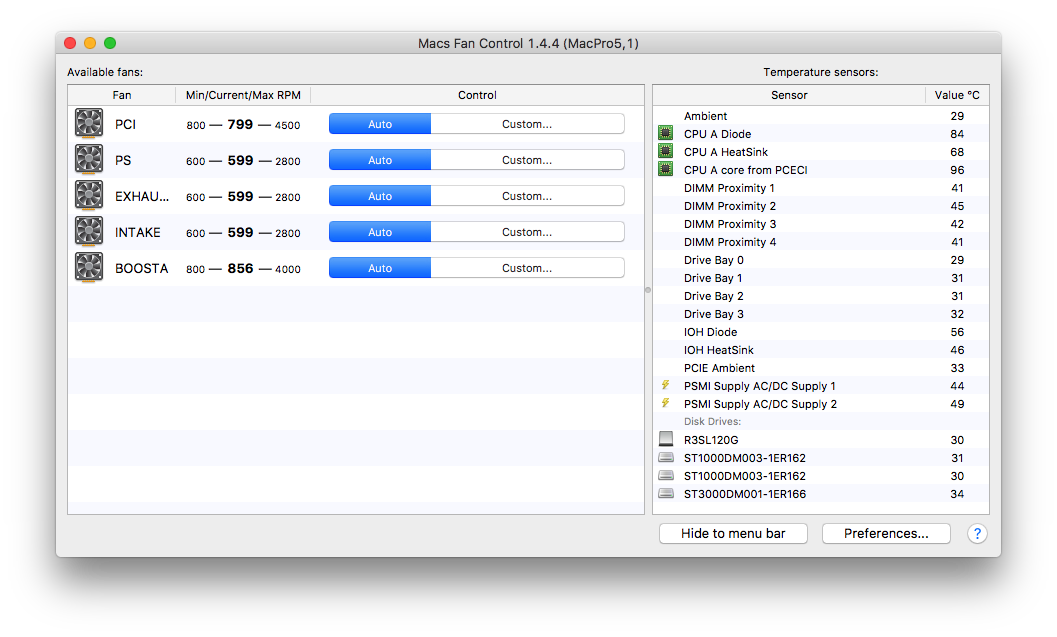Click the divider handle between fan and sensor panels

[x=648, y=290]
